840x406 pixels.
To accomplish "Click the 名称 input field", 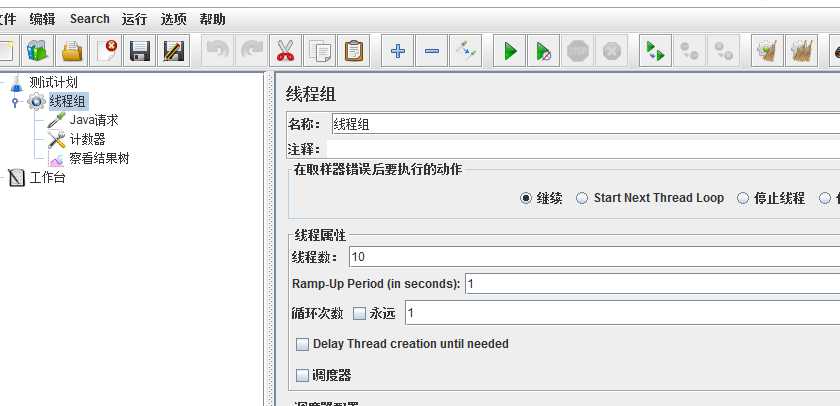I will coord(586,124).
